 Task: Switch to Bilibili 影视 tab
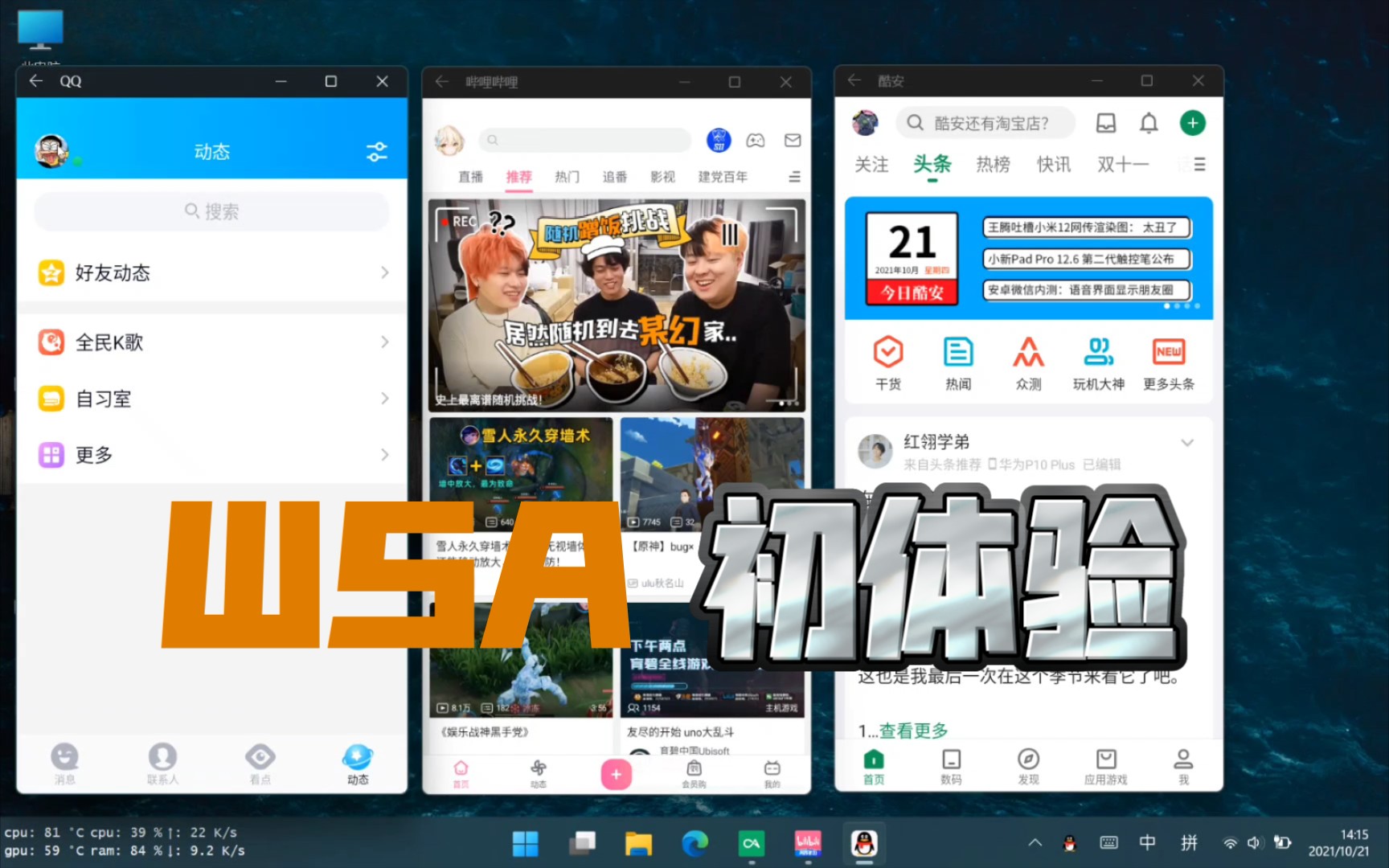click(x=663, y=177)
